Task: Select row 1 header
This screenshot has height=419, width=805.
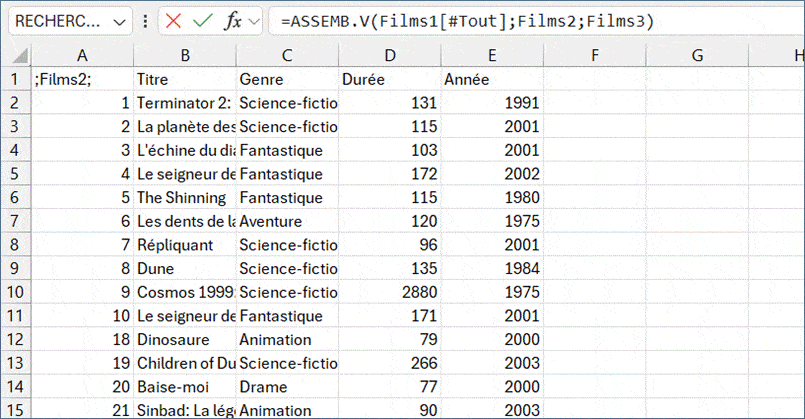Action: [15, 79]
